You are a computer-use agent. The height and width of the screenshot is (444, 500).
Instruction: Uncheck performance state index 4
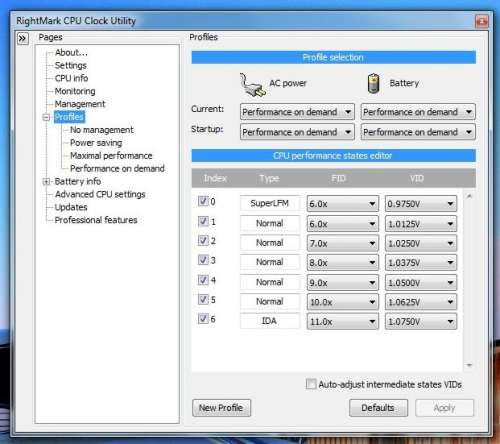[x=203, y=280]
